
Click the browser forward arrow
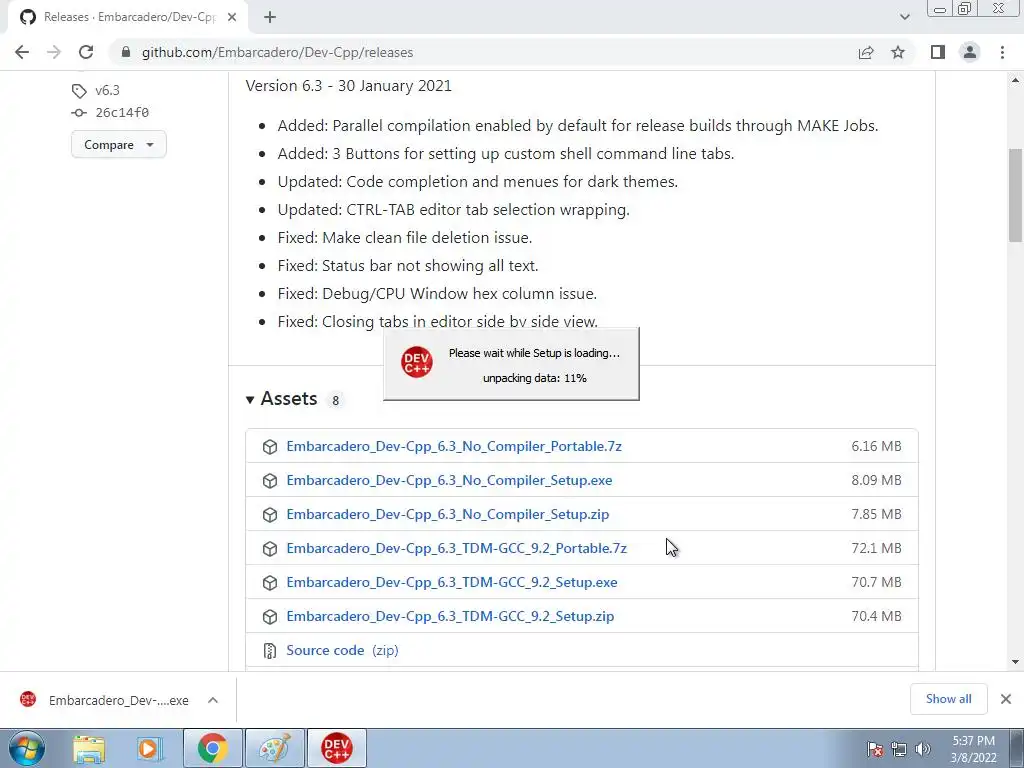click(54, 52)
